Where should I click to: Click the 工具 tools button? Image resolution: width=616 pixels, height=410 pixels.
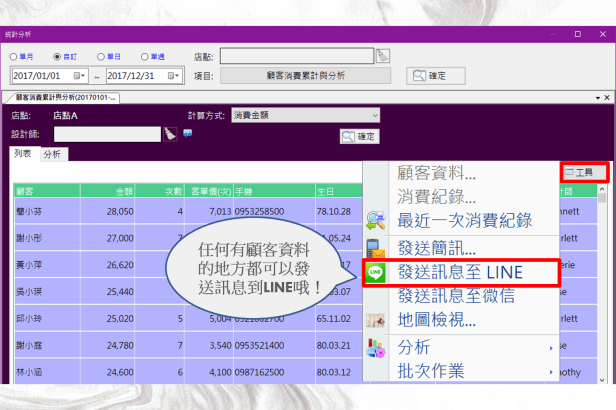pos(578,173)
